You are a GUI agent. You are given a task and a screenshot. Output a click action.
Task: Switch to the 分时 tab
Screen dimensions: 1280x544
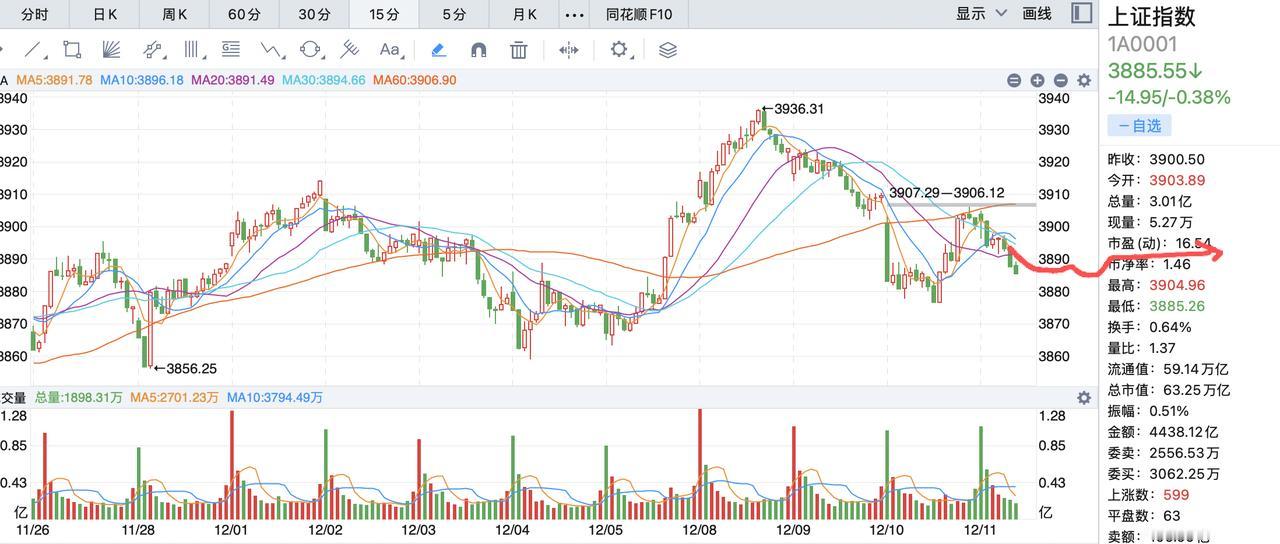pyautogui.click(x=35, y=14)
